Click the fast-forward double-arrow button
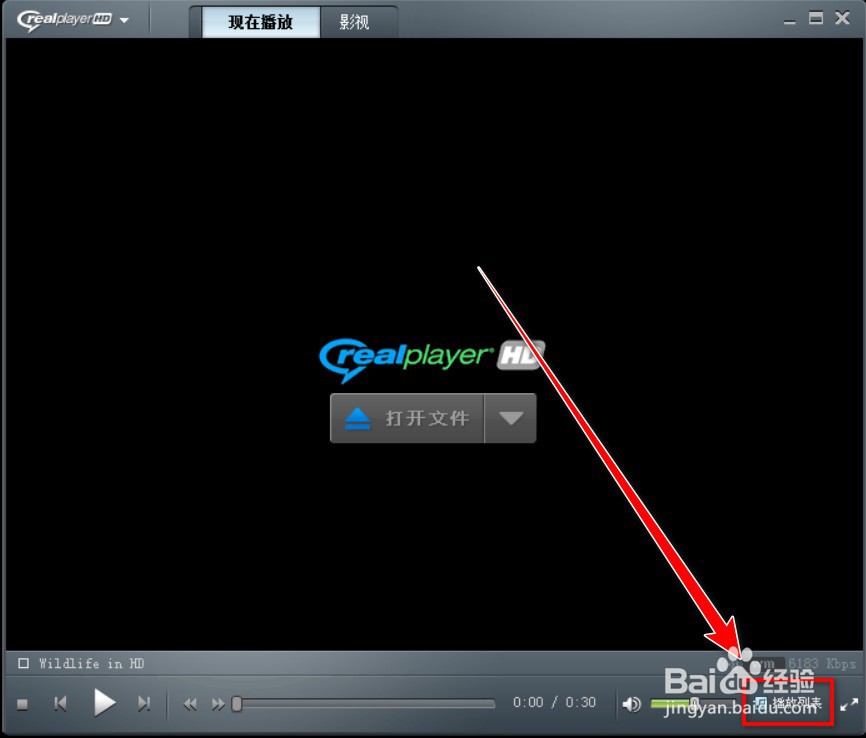Image resolution: width=866 pixels, height=738 pixels. [218, 704]
